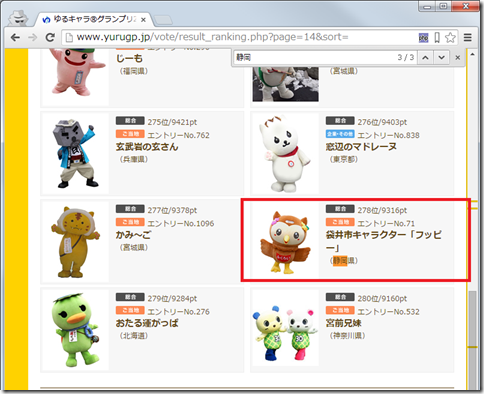
Task: Click 278位/9316pt ranking text
Action: click(382, 210)
